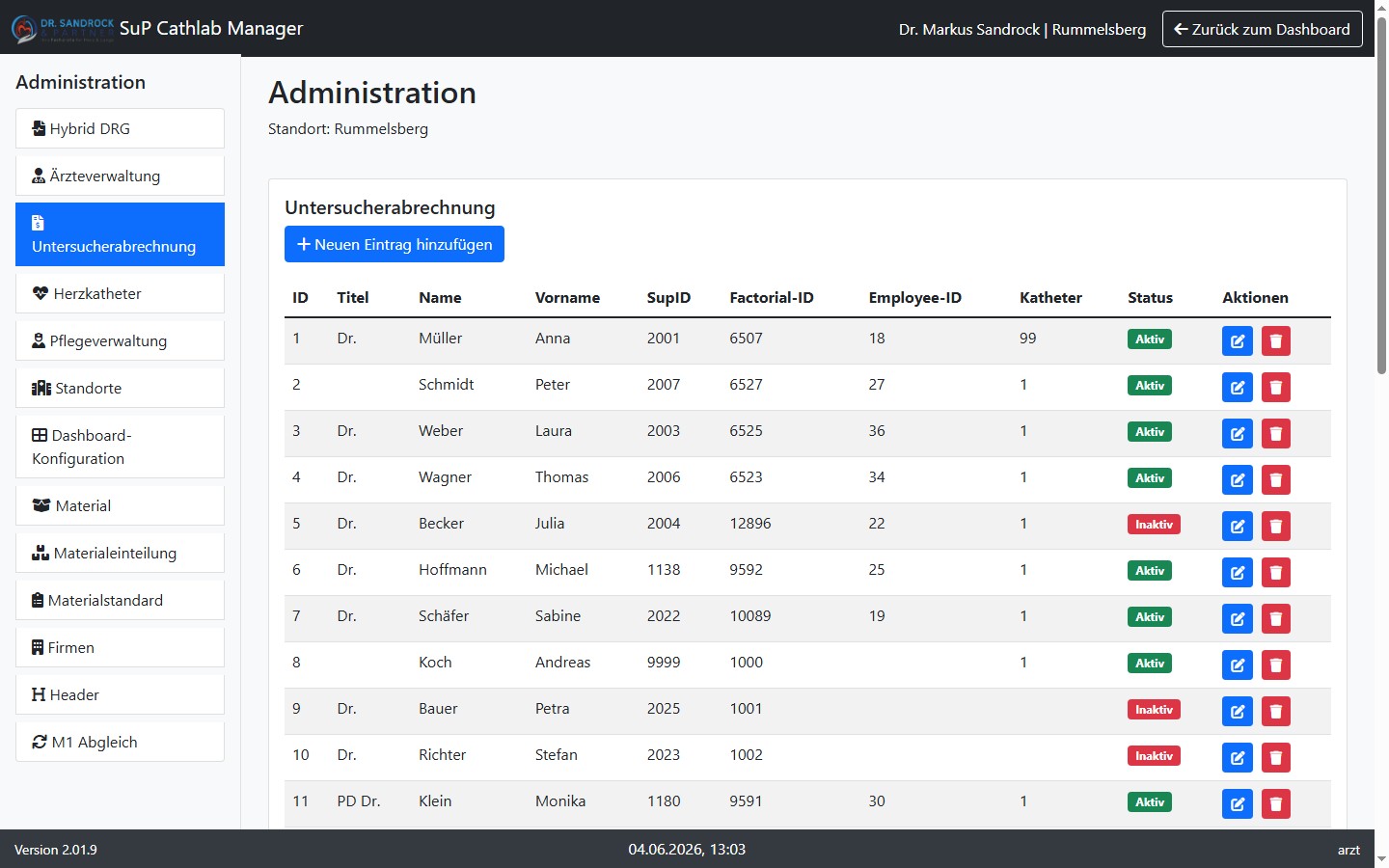The height and width of the screenshot is (868, 1389).
Task: Click Neuen Eintrag hinzufügen button
Action: pos(394,244)
